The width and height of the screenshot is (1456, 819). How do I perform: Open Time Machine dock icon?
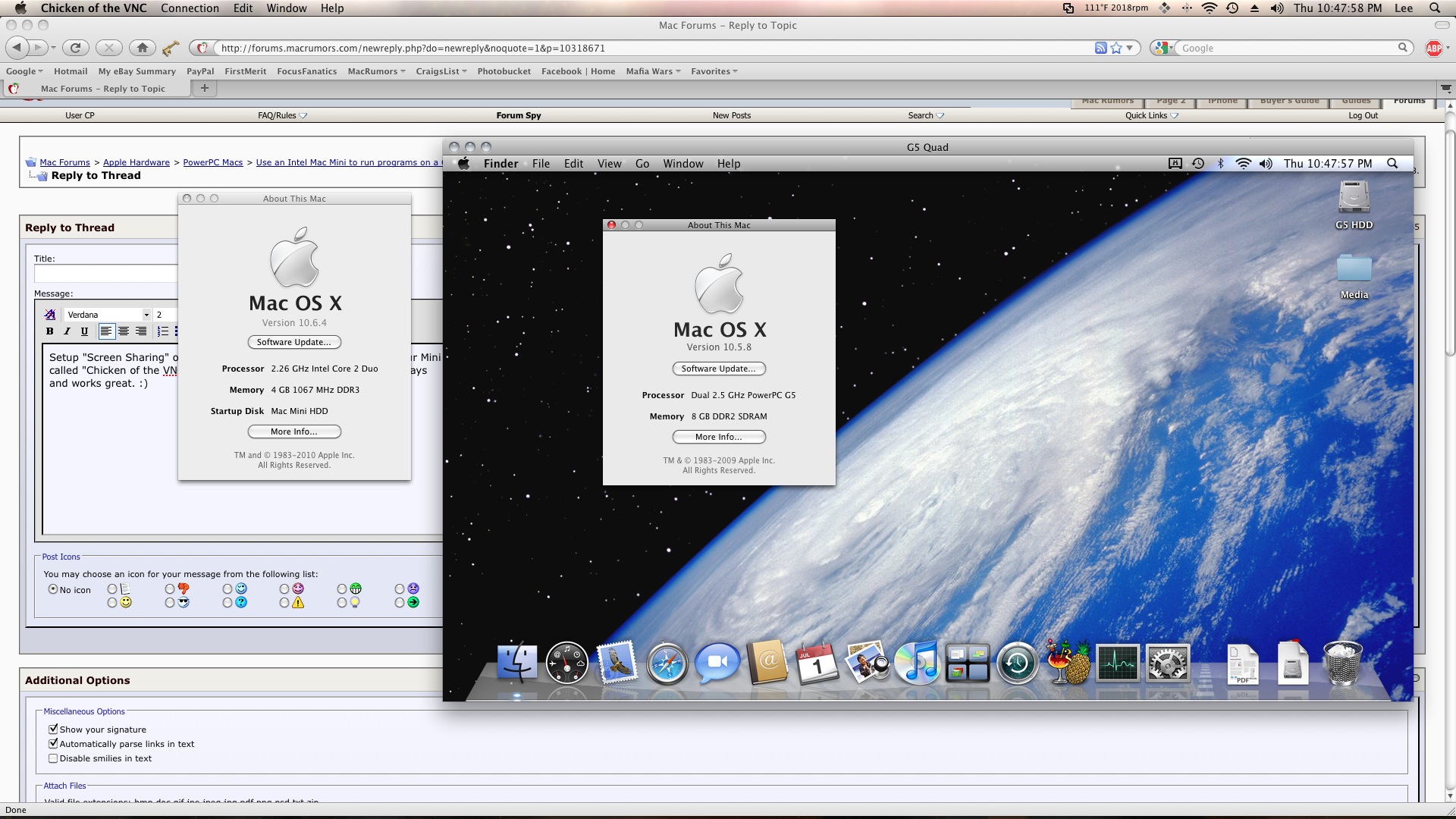(1017, 664)
